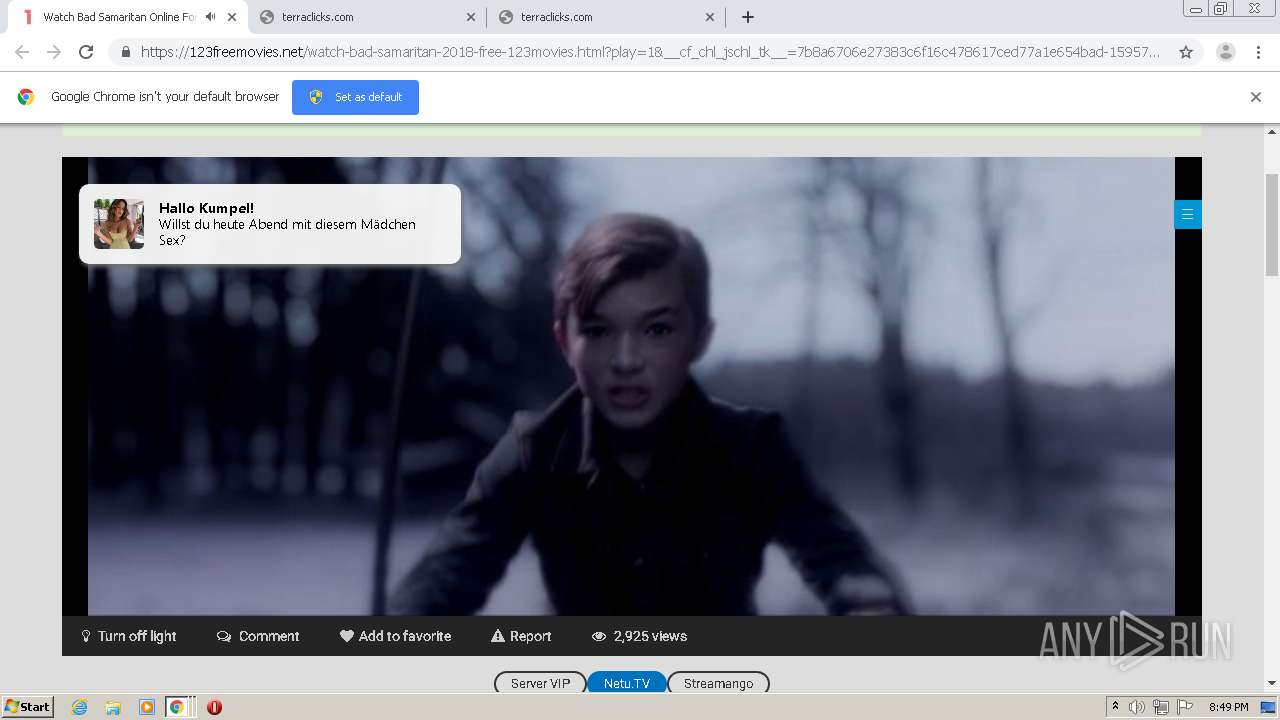1280x720 pixels.
Task: Bookmark this page with star icon
Action: pos(1186,52)
